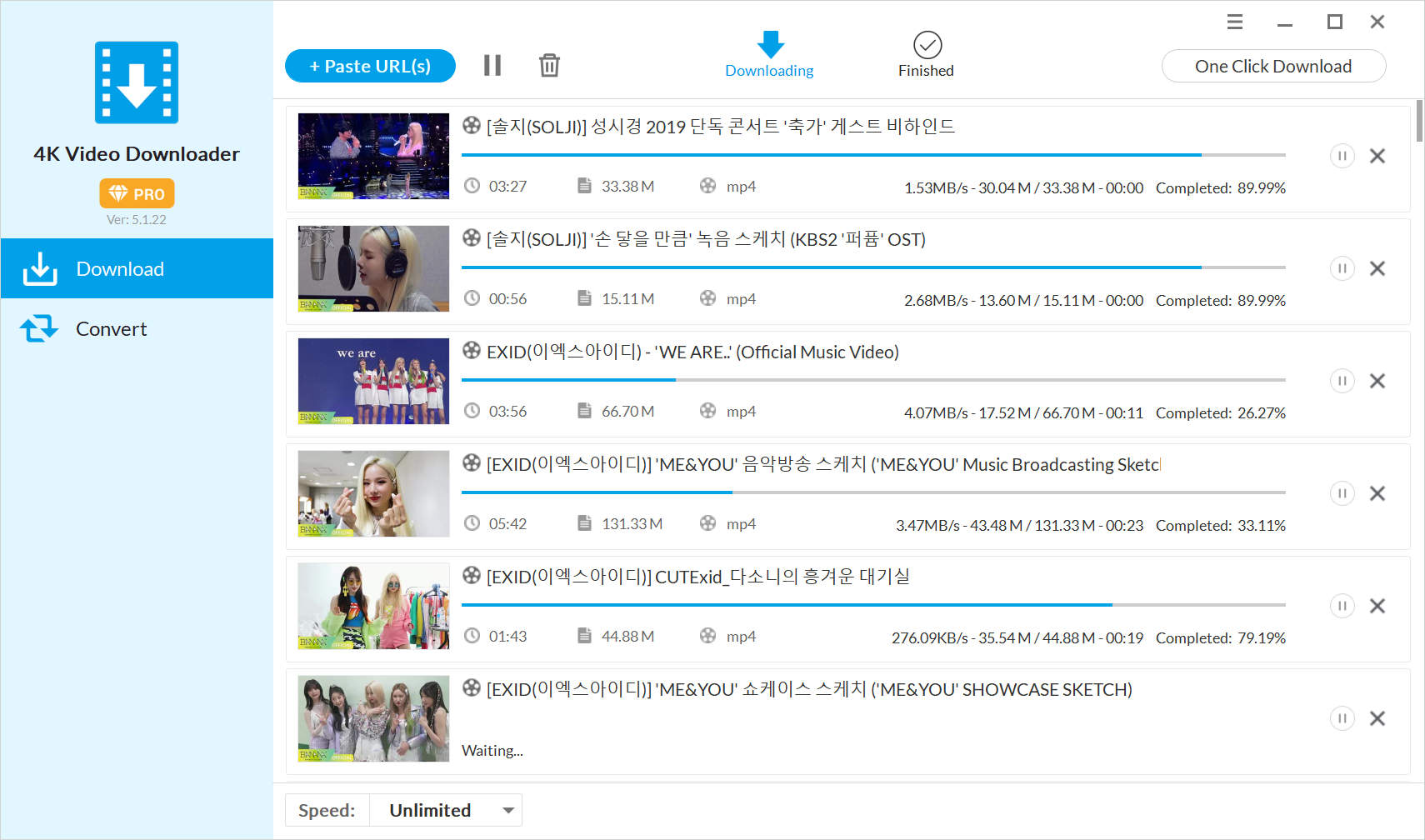Click the Downloading tab arrow icon

click(771, 43)
